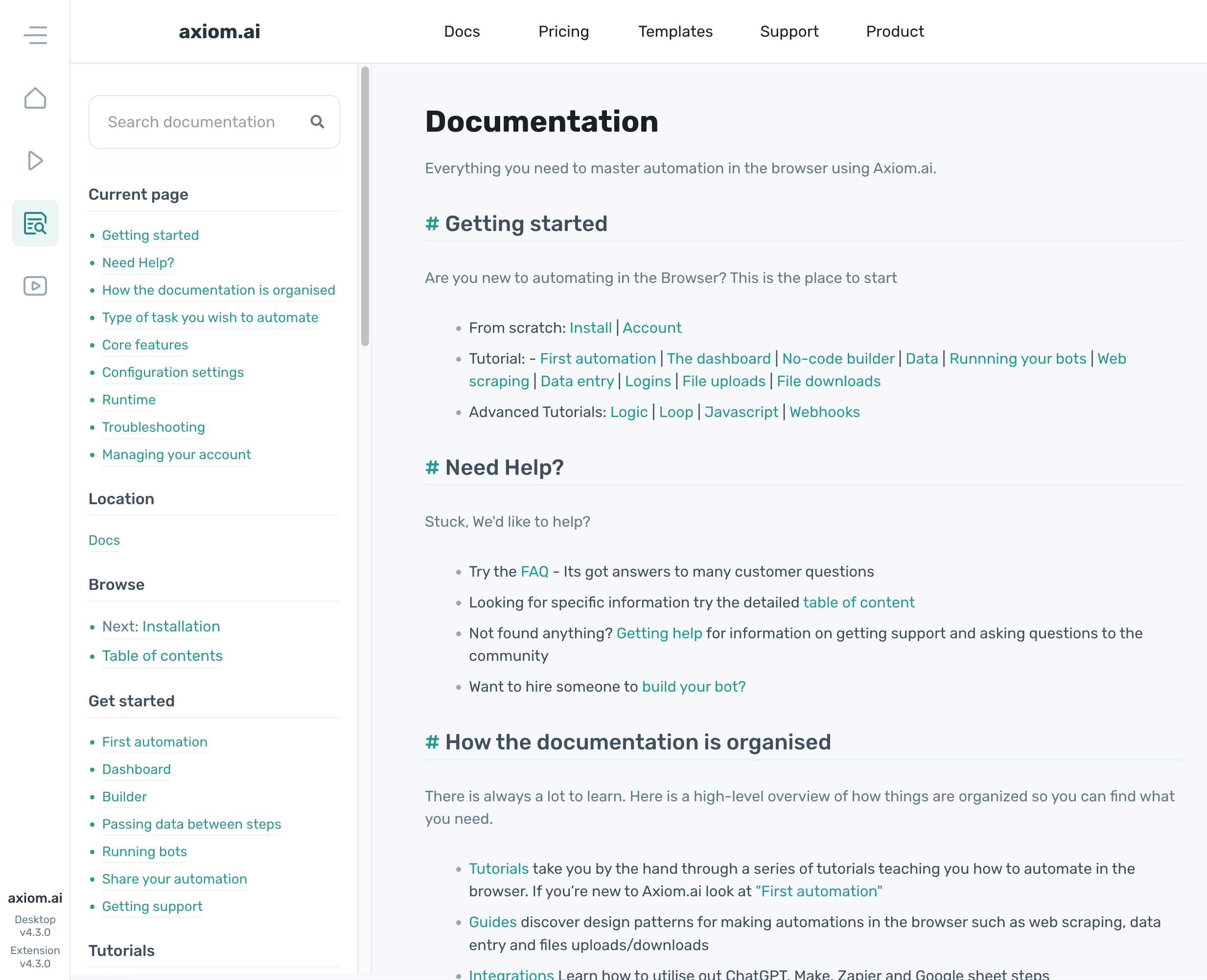The height and width of the screenshot is (980, 1207).
Task: Open the No-code builder tutorial link
Action: (x=838, y=358)
